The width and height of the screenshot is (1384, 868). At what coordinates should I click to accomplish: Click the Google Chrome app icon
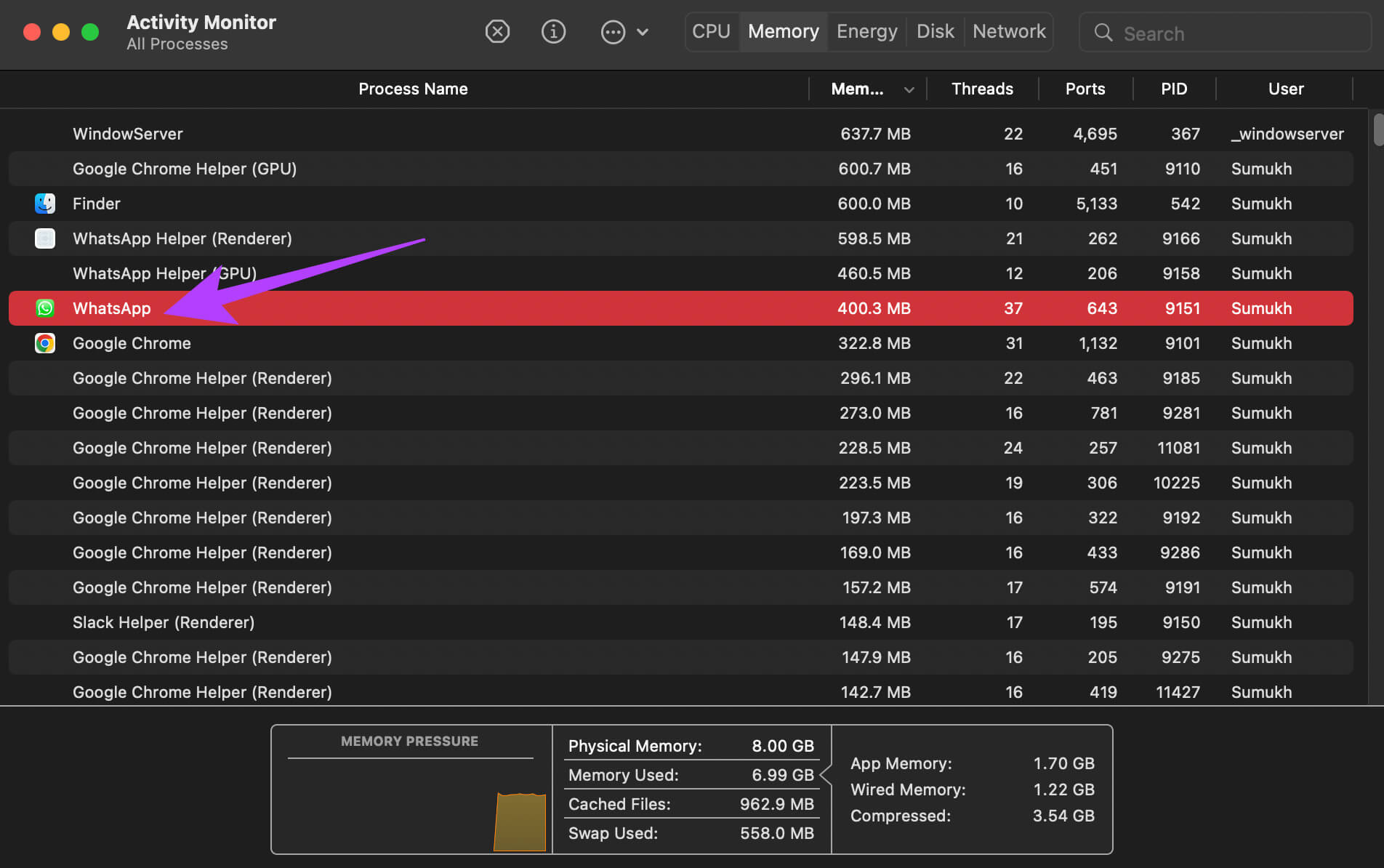(x=45, y=343)
